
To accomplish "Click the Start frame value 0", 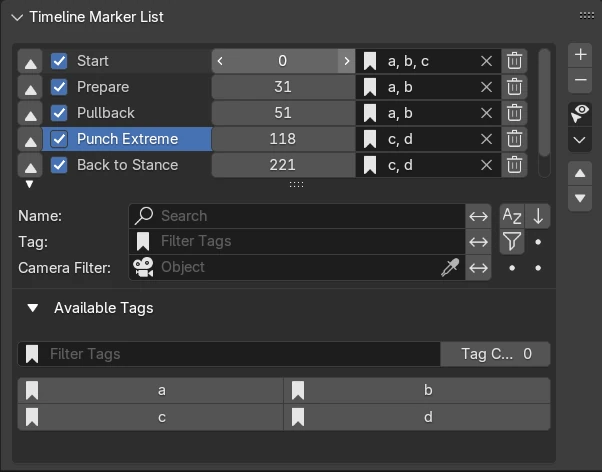I will tap(283, 61).
